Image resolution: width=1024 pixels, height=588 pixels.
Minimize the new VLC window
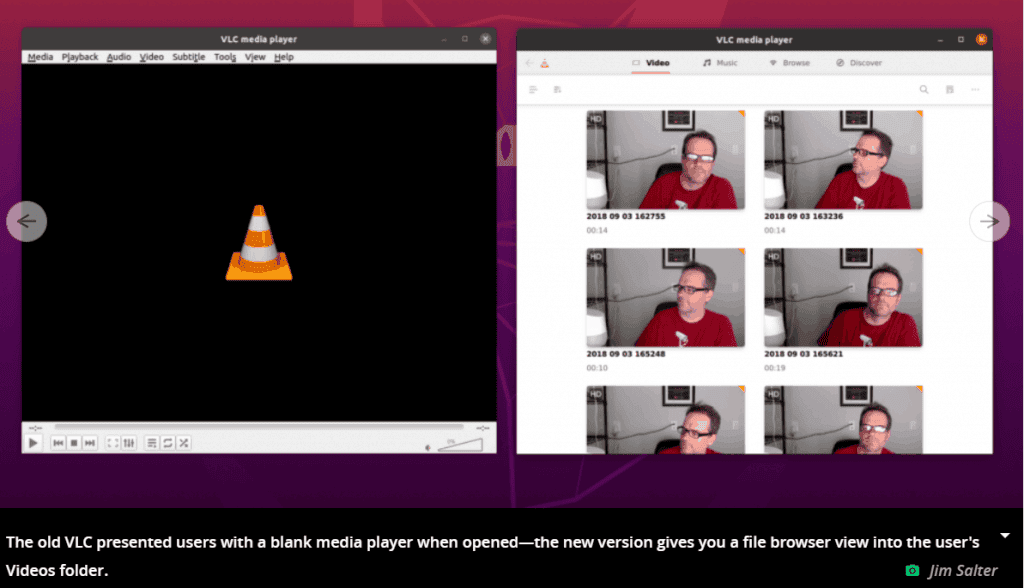940,40
